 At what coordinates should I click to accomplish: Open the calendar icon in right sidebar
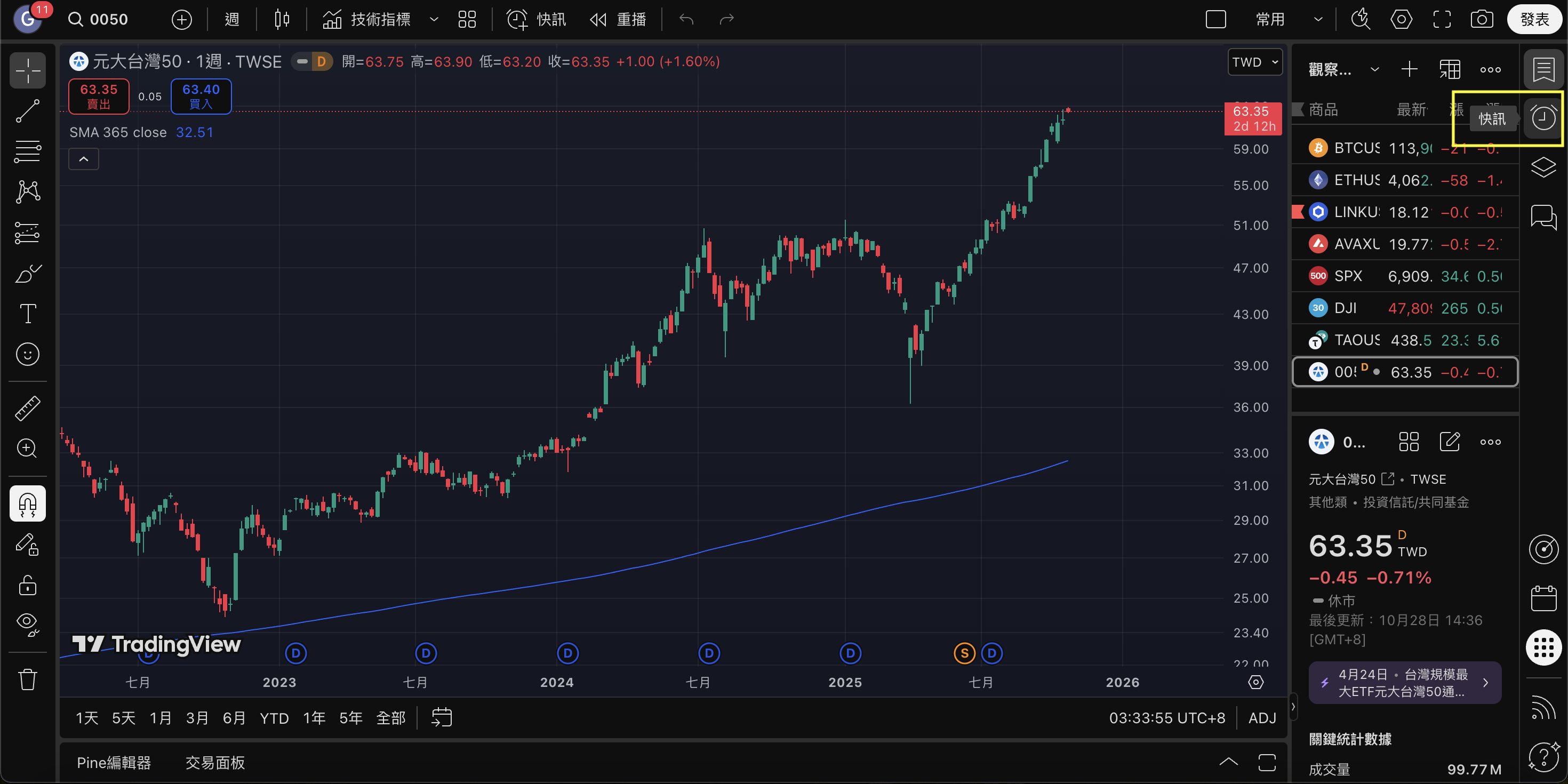point(1543,598)
